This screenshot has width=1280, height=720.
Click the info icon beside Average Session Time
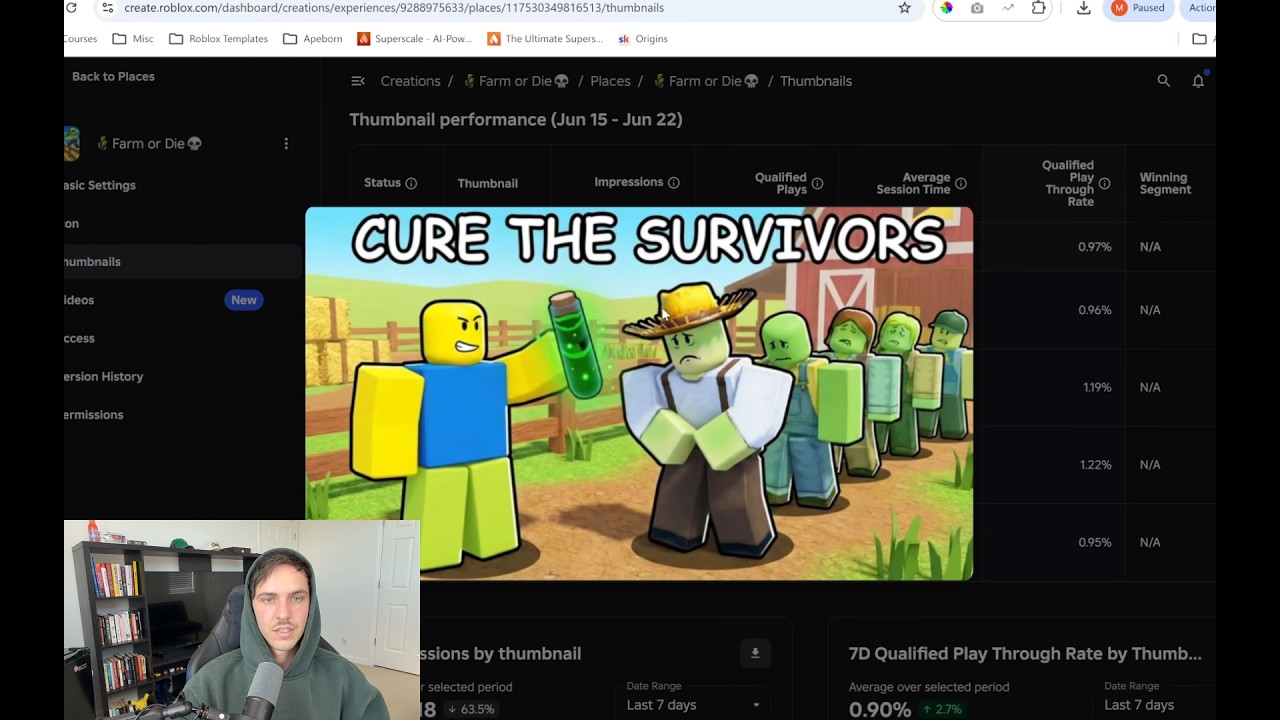coord(961,183)
